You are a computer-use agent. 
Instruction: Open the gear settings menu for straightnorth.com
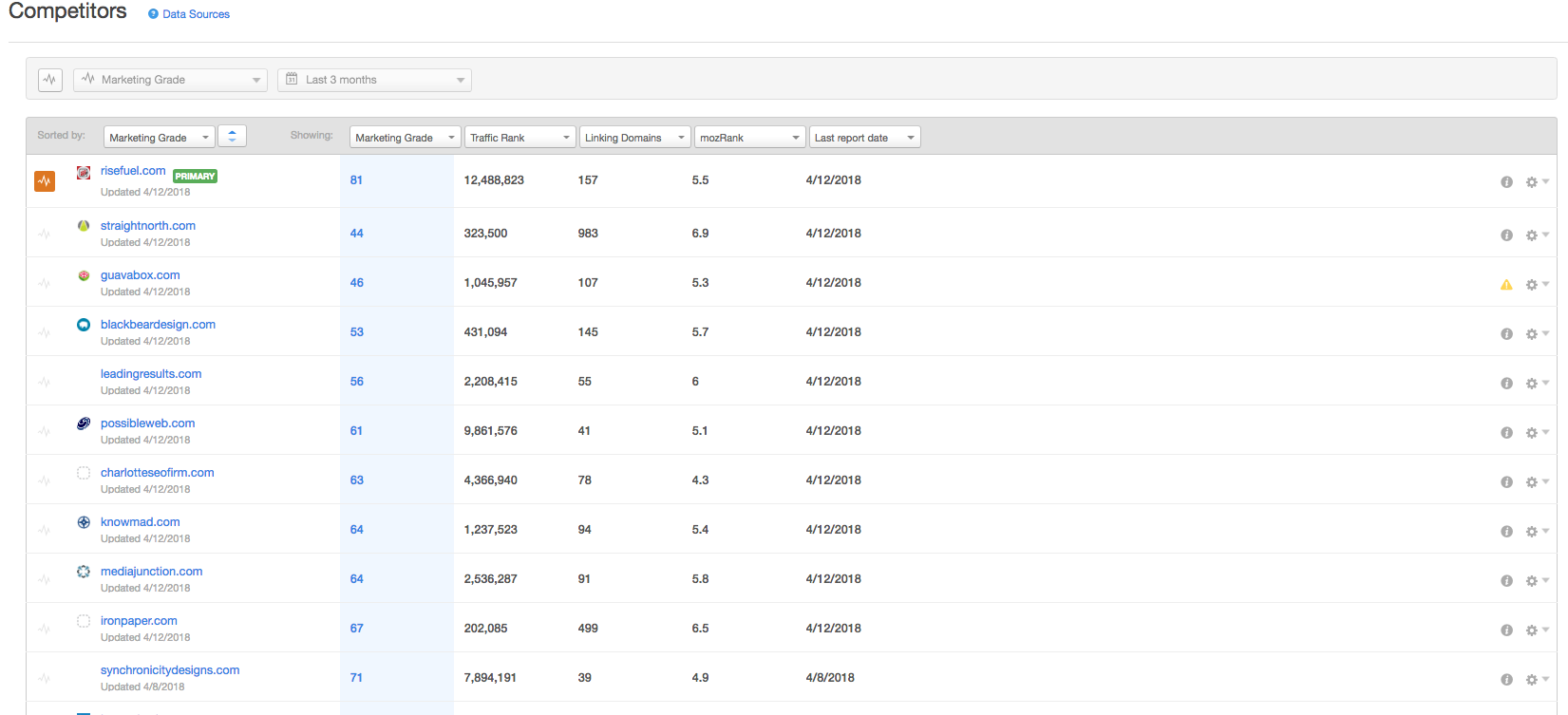[x=1537, y=235]
